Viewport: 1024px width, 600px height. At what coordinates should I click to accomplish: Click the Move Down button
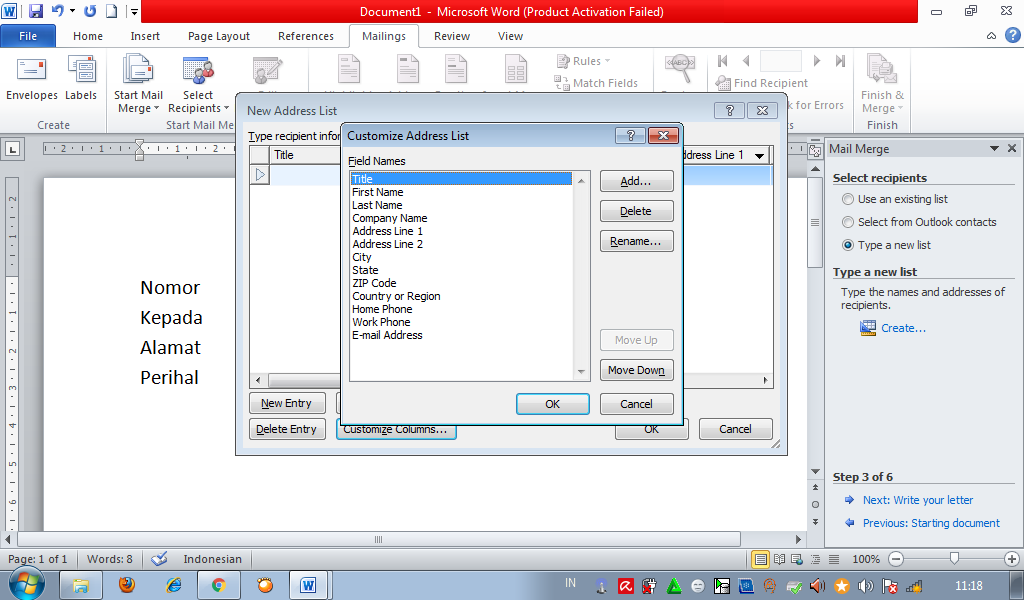(x=636, y=370)
